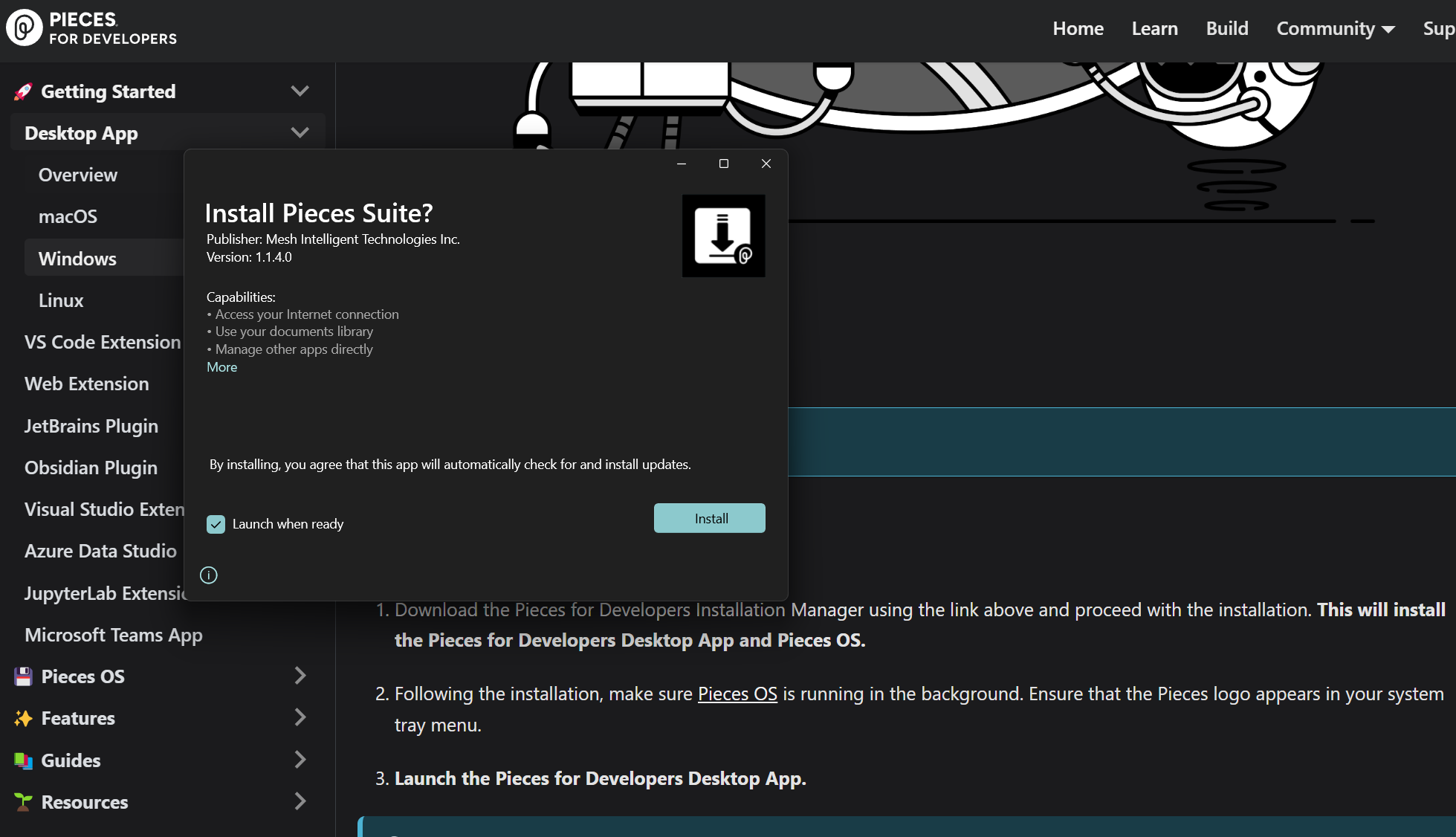1456x837 pixels.
Task: Expand the Features sidebar section arrow
Action: pos(300,717)
